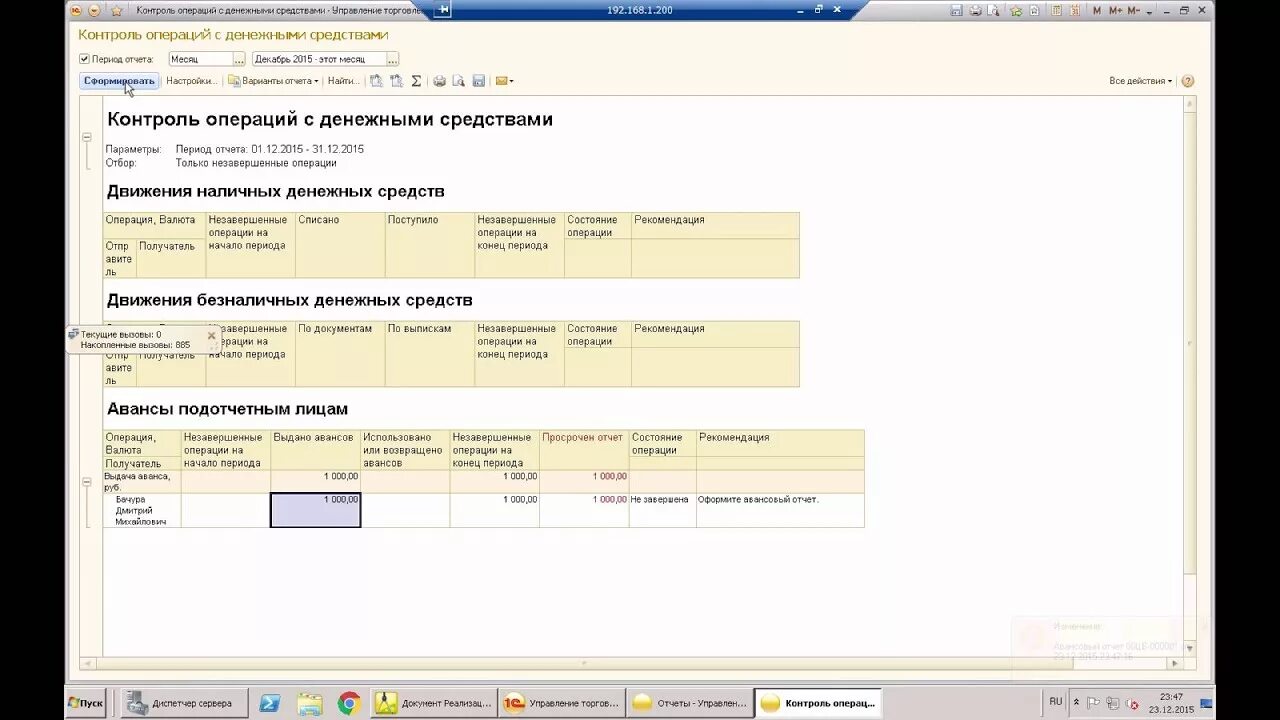This screenshot has width=1280, height=720.
Task: Switch to Контроль операц... taskbar item
Action: click(818, 703)
